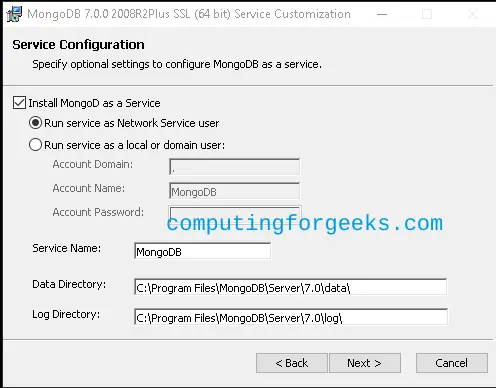The image size is (496, 388).
Task: Click the disabled maximize window button
Action: 427,14
